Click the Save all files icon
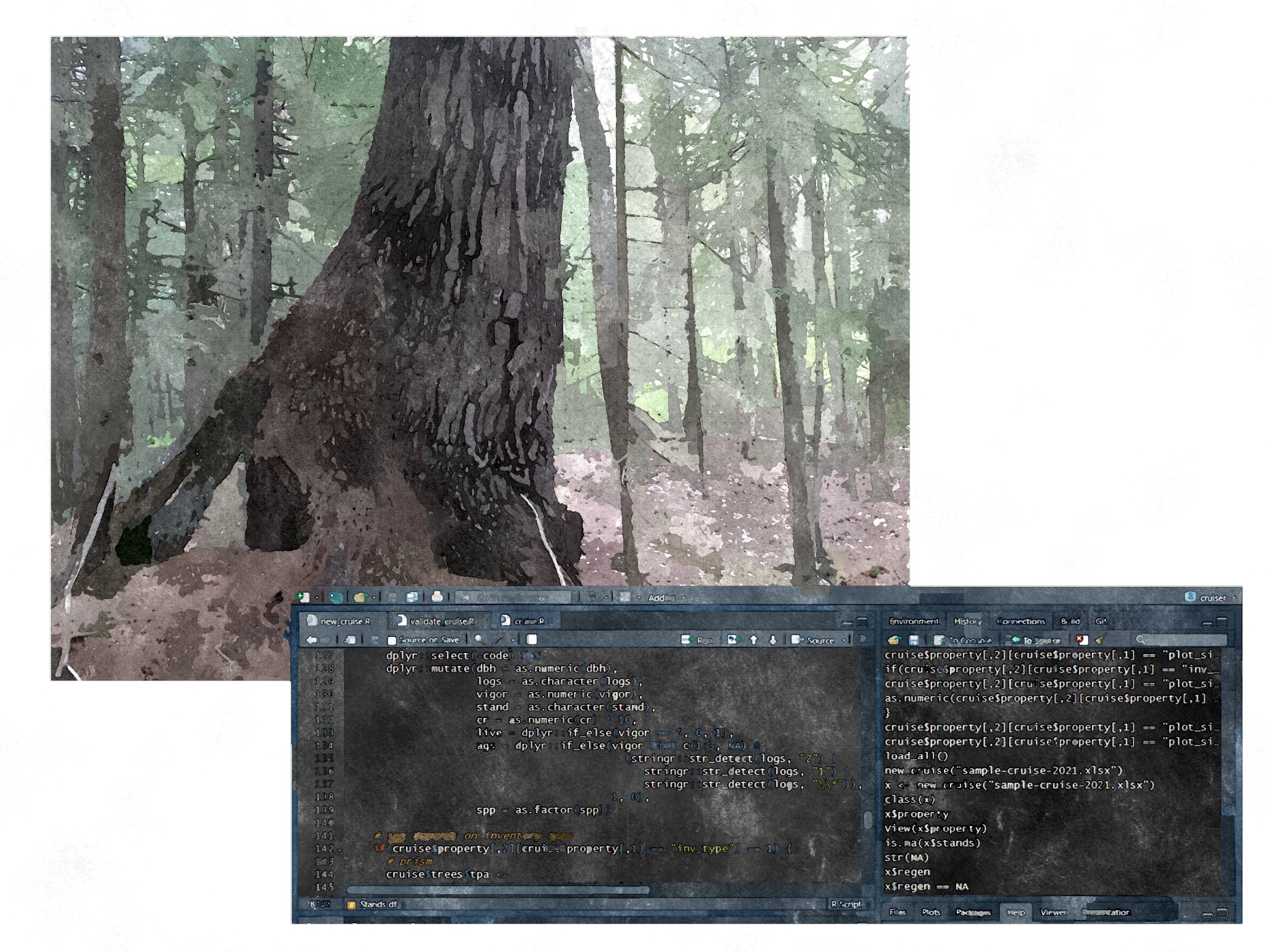Viewport: 1270px width, 952px height. [412, 597]
